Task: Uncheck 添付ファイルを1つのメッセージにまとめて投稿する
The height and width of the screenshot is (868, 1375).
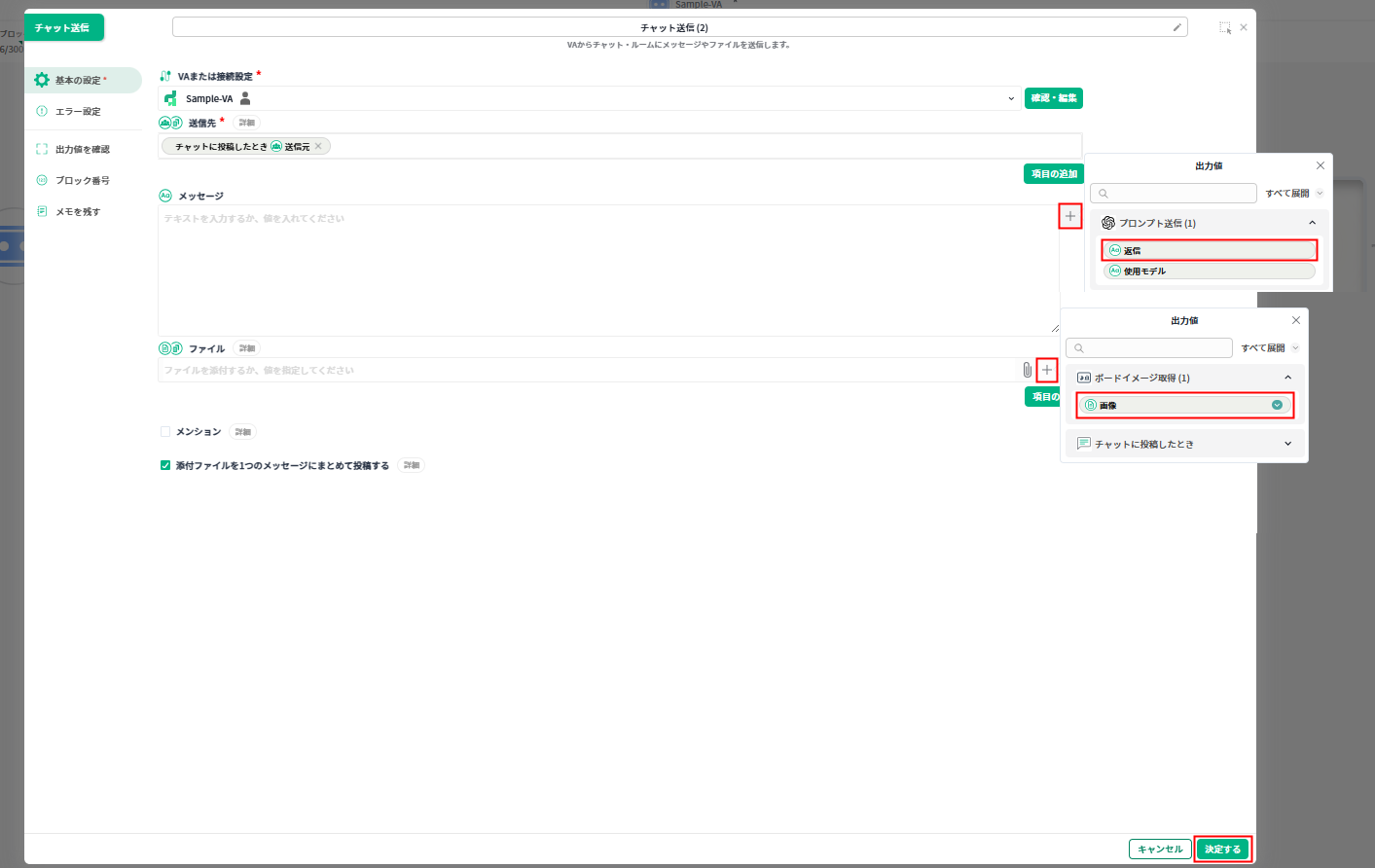Action: (165, 466)
